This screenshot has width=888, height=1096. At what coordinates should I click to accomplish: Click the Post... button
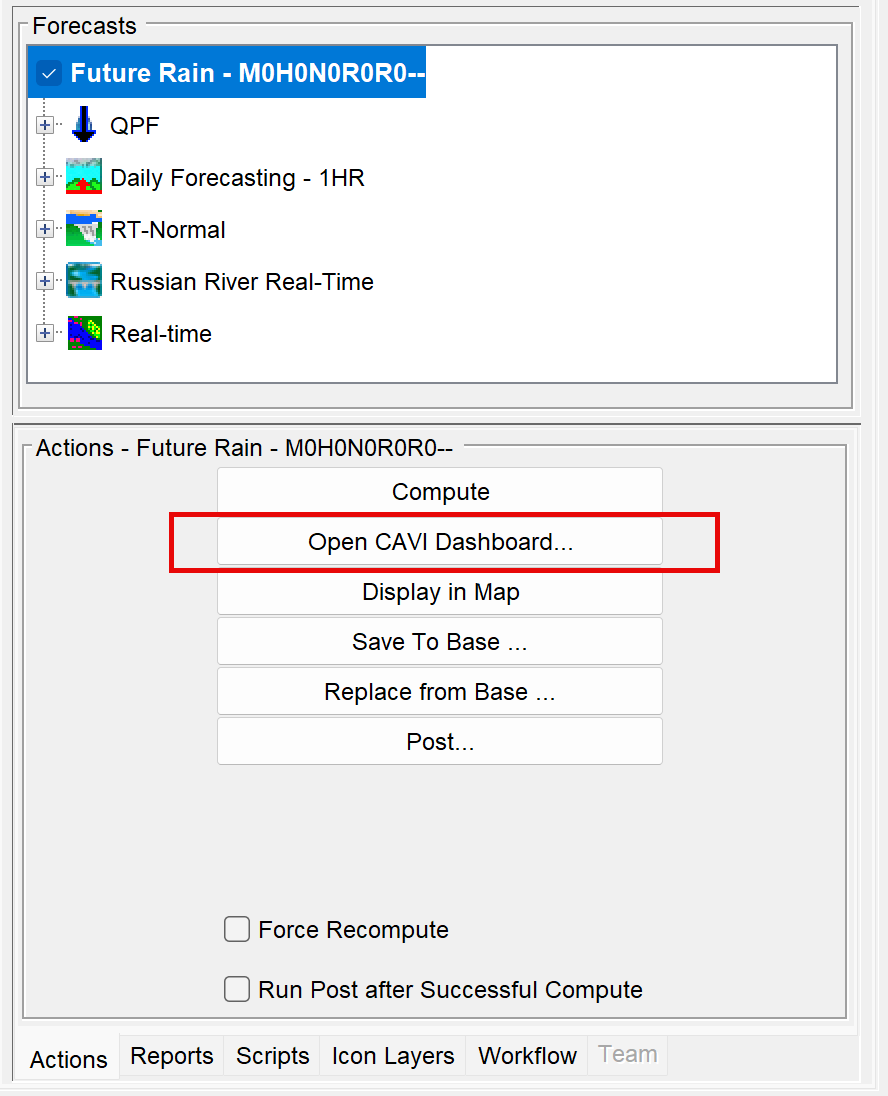click(x=440, y=742)
